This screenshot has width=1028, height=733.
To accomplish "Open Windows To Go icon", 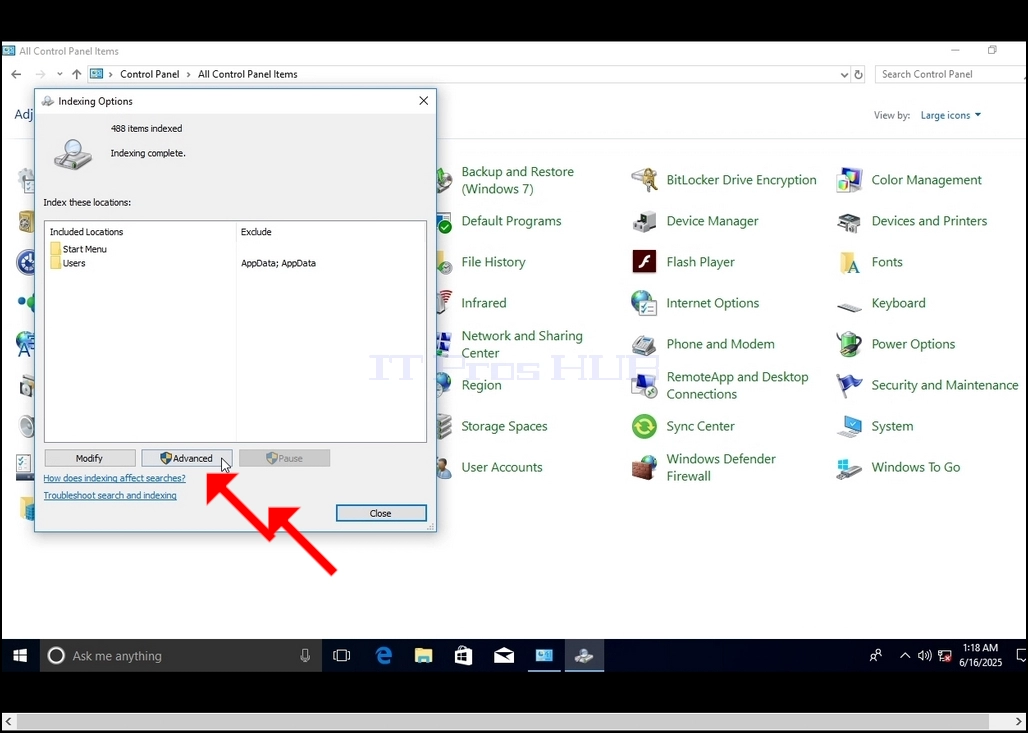I will tap(849, 467).
